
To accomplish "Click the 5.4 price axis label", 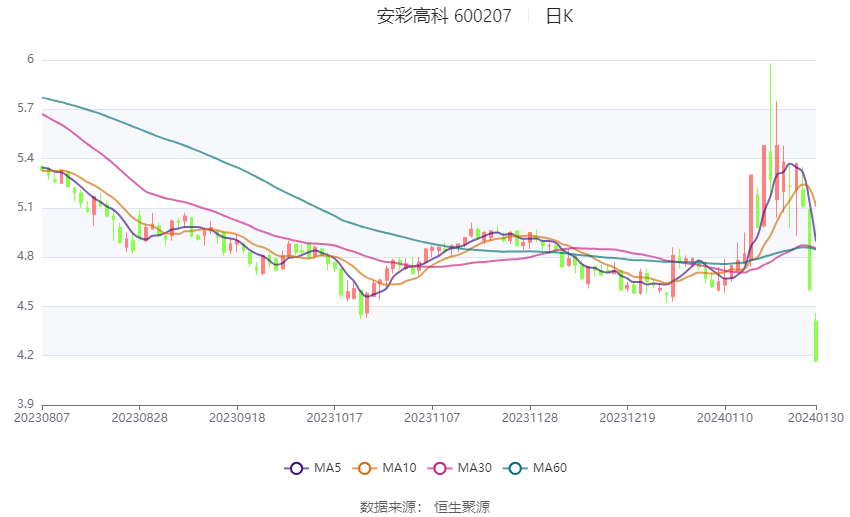I will (x=25, y=158).
